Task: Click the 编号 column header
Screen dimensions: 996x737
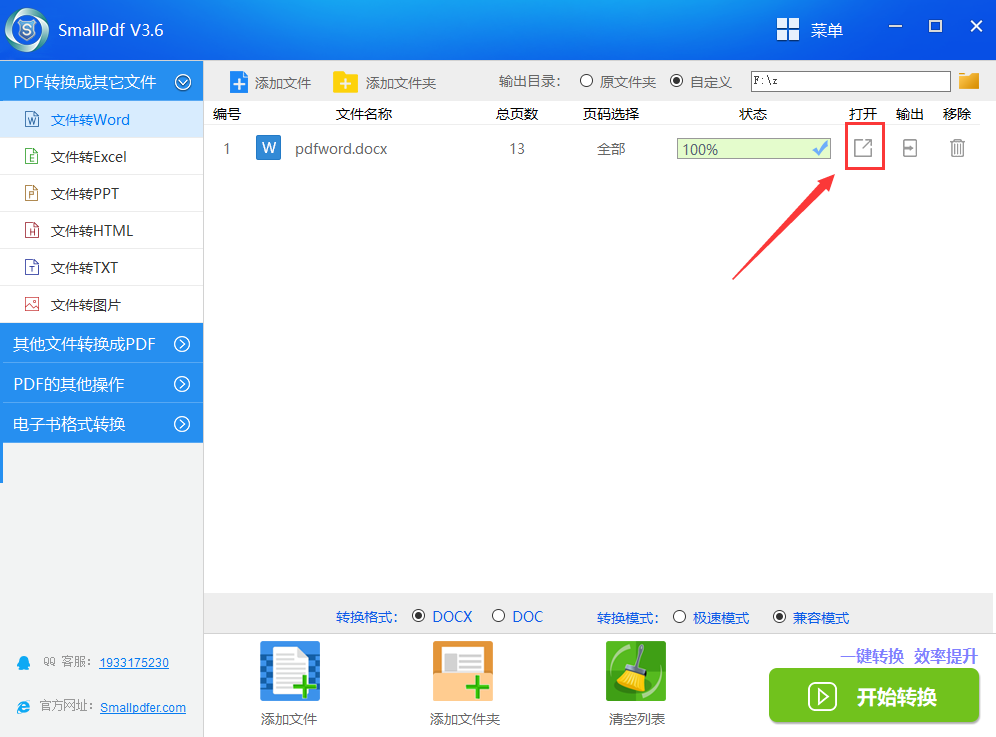Action: click(227, 114)
